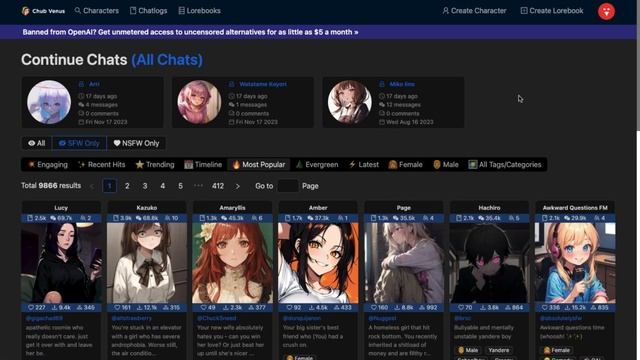Viewport: 640px width, 360px height.
Task: Open the Amber character image
Action: pyautogui.click(x=318, y=263)
